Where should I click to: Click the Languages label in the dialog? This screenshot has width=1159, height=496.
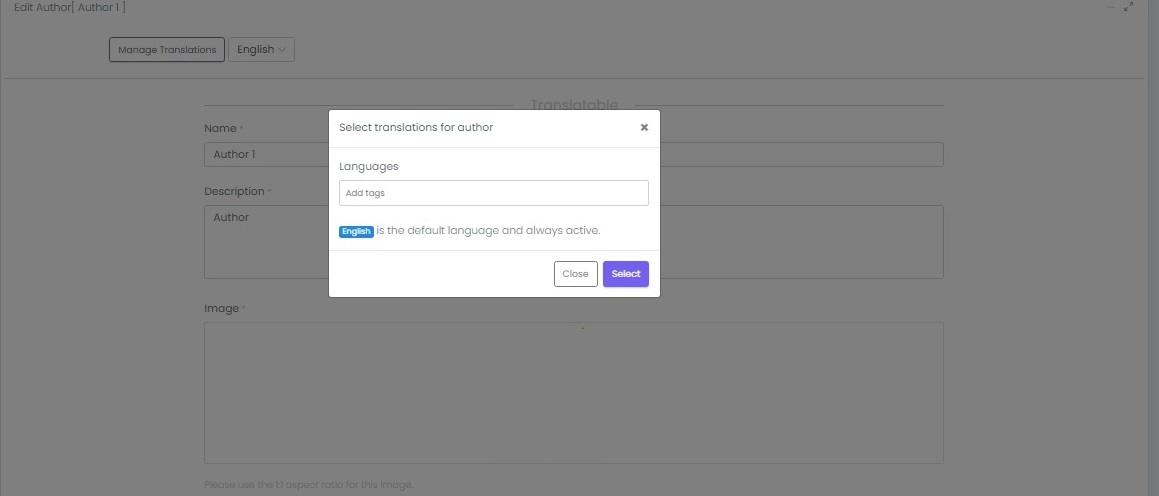(x=368, y=166)
